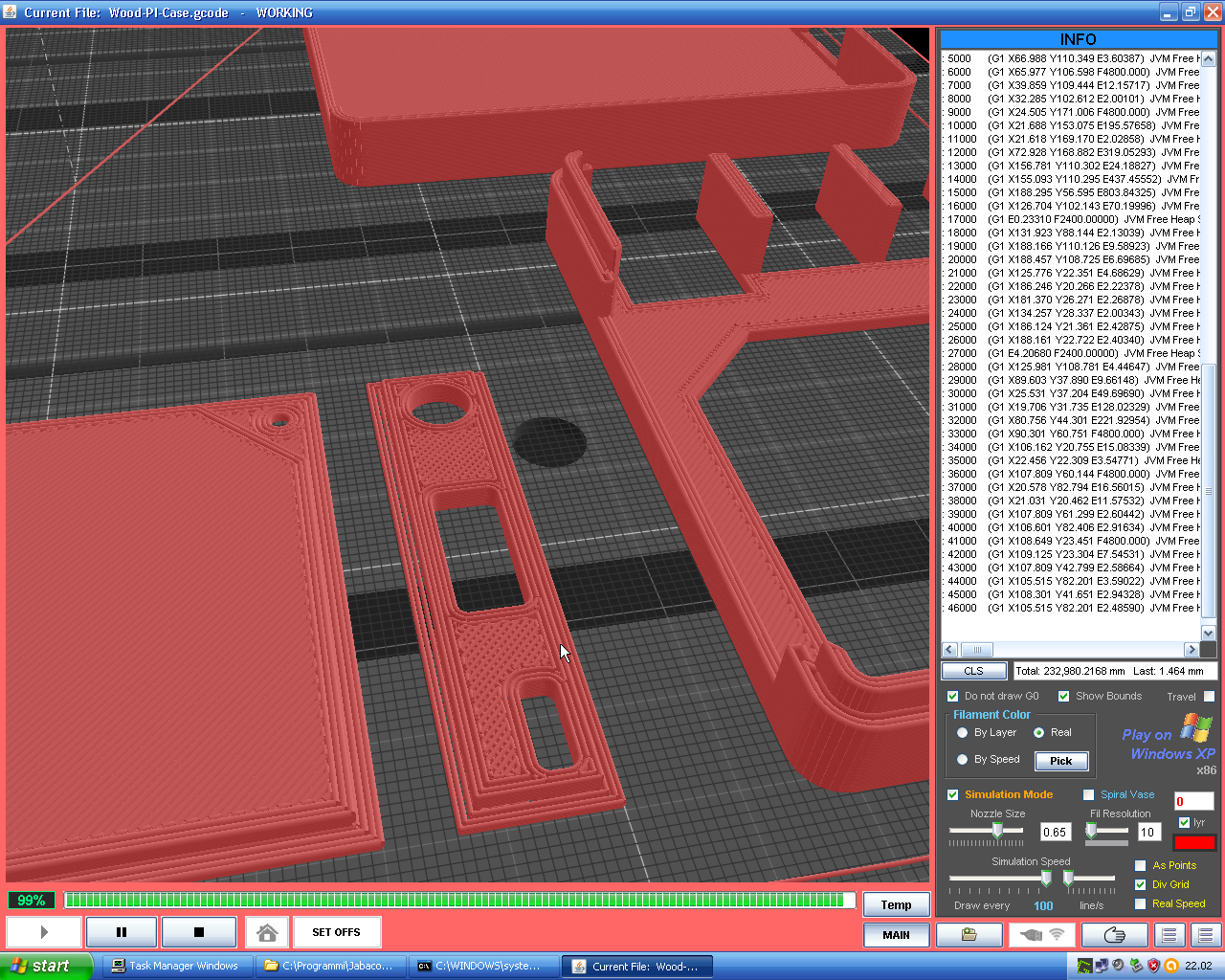Viewport: 1225px width, 980px height.
Task: Select the Real filament color option
Action: 1038,732
